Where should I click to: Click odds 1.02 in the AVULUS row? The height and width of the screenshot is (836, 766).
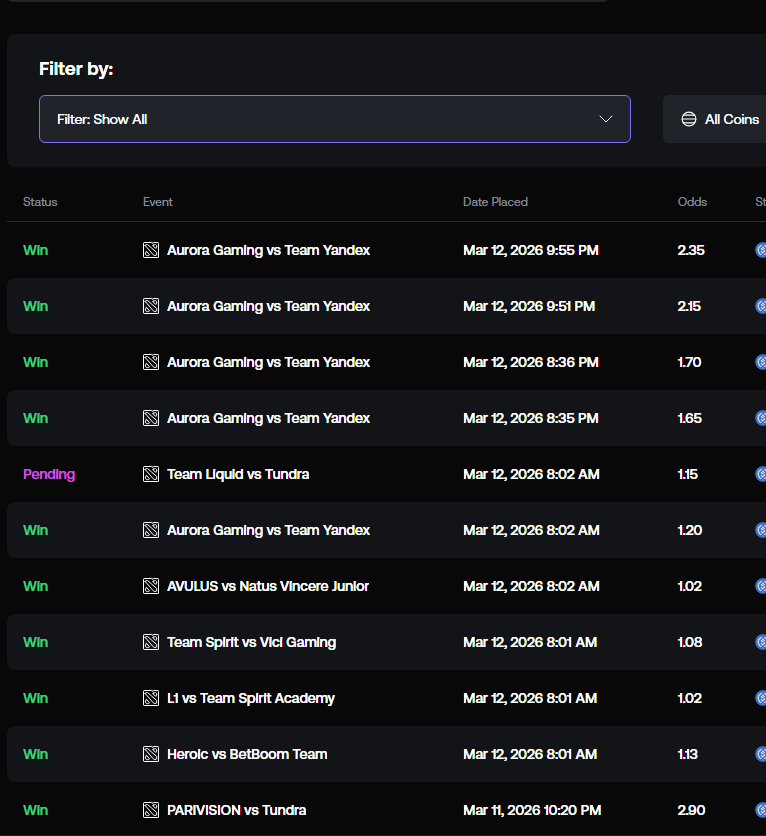(x=689, y=586)
